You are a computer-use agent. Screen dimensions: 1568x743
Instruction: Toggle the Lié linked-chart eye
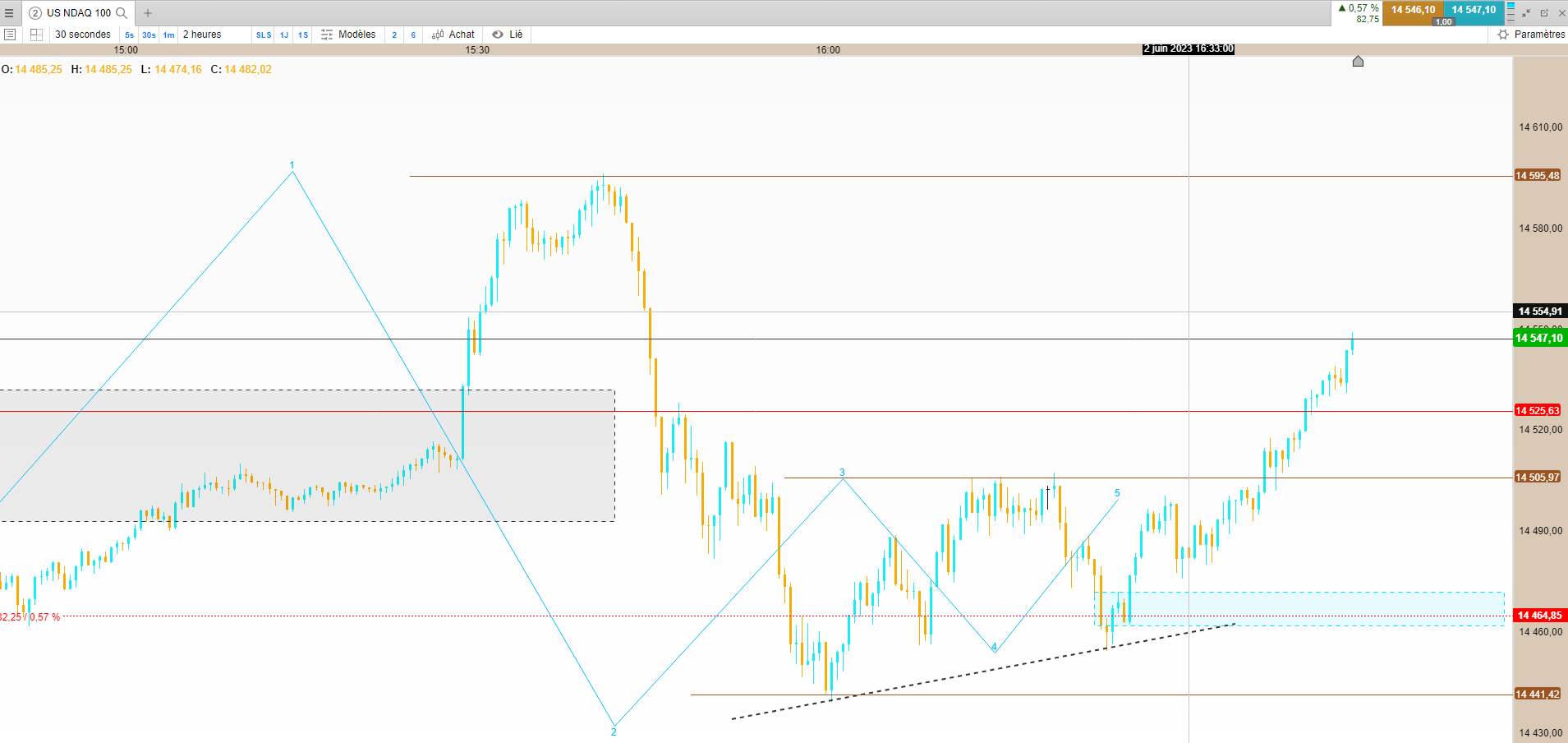tap(508, 35)
